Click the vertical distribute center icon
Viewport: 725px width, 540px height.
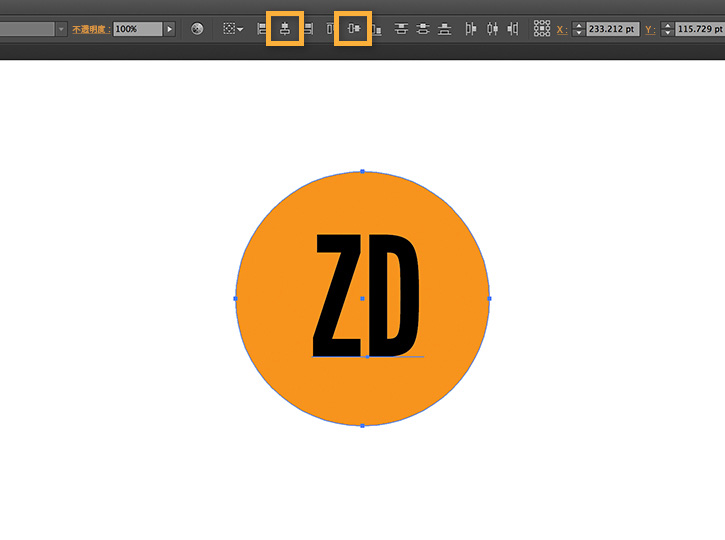coord(423,29)
